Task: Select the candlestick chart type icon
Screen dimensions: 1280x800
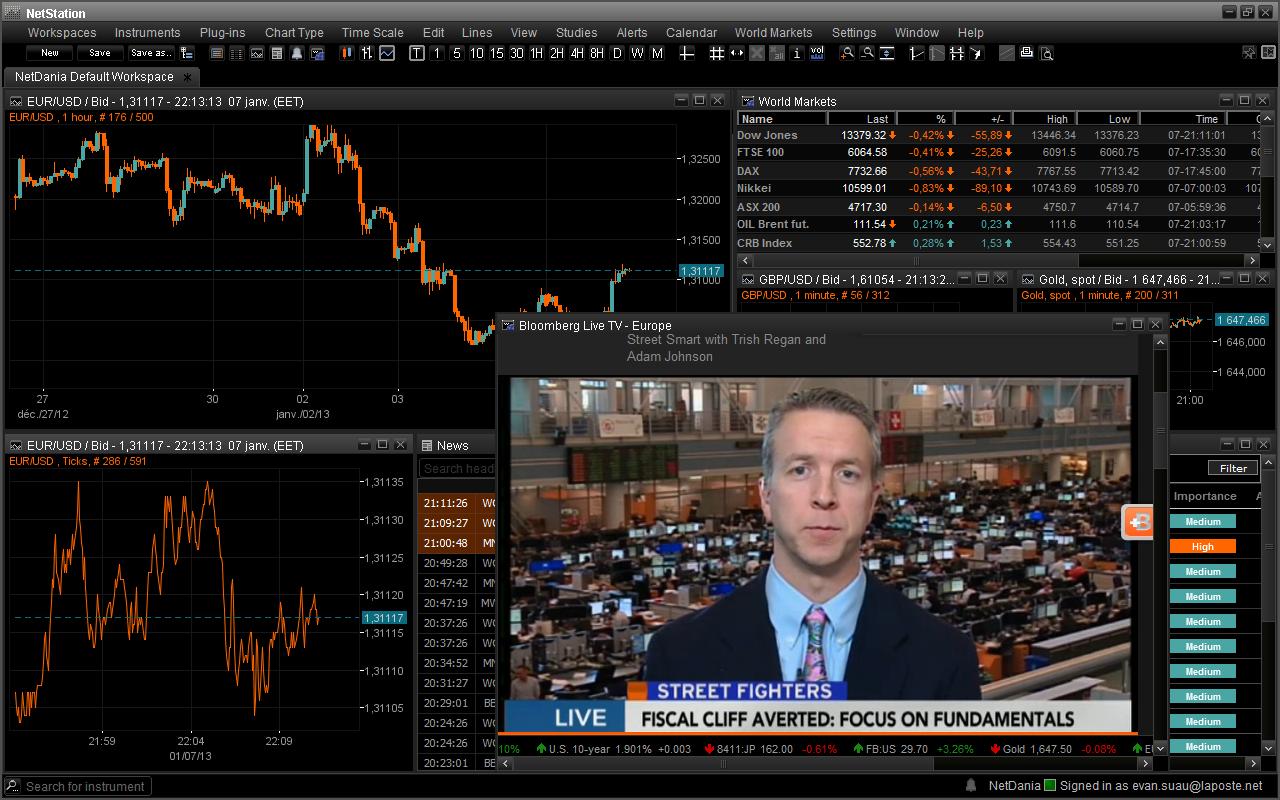Action: click(347, 53)
